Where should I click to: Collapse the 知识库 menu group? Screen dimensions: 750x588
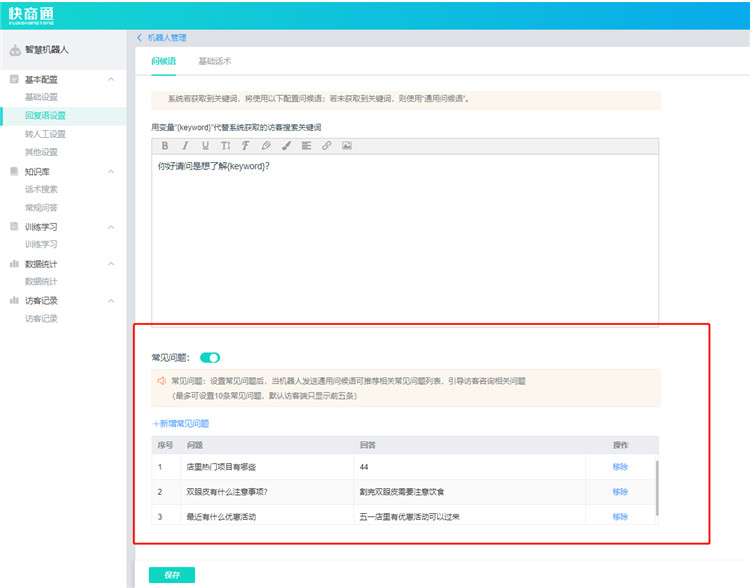coord(111,171)
